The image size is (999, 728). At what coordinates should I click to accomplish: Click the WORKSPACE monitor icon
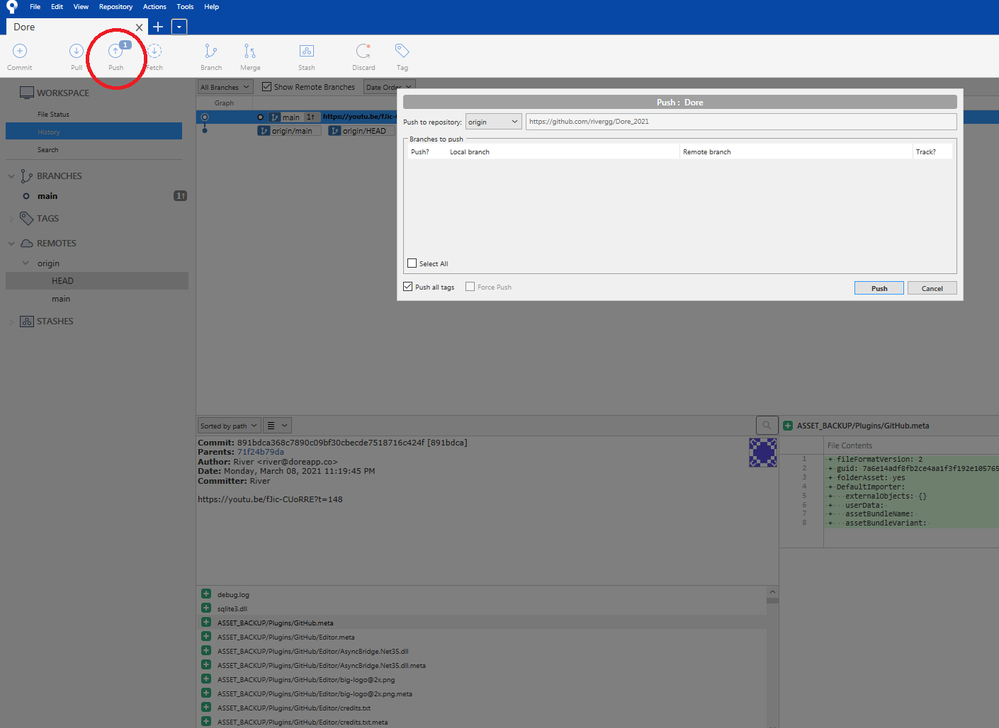click(x=26, y=93)
